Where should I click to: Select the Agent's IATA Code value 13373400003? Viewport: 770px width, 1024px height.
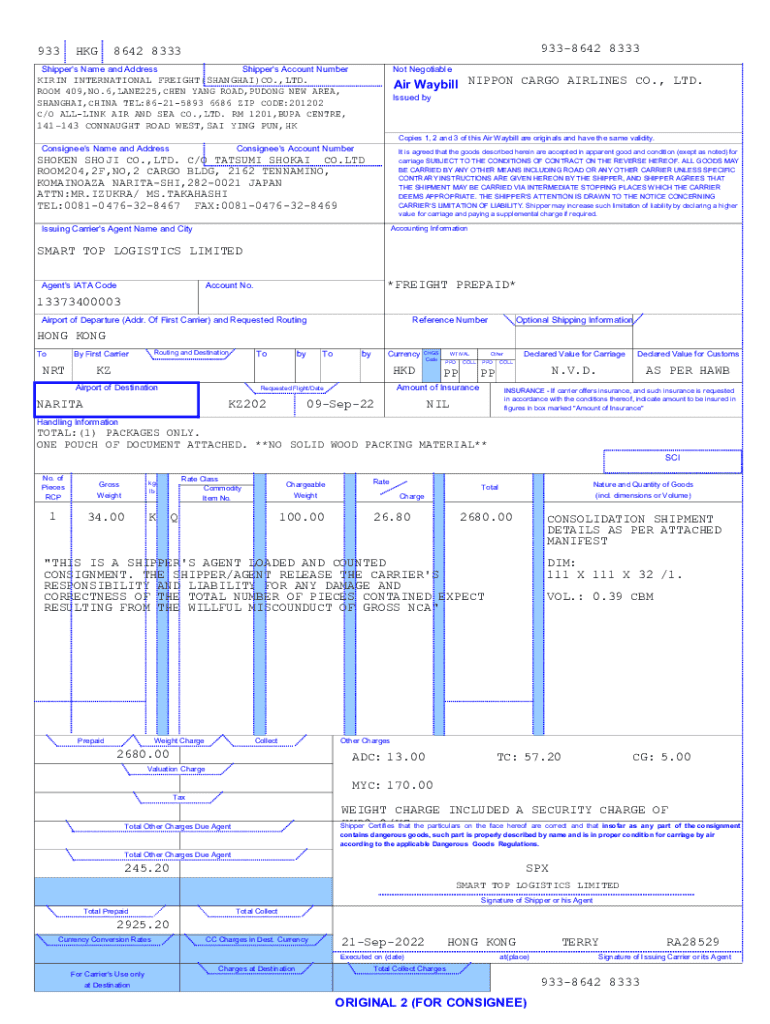(x=79, y=301)
